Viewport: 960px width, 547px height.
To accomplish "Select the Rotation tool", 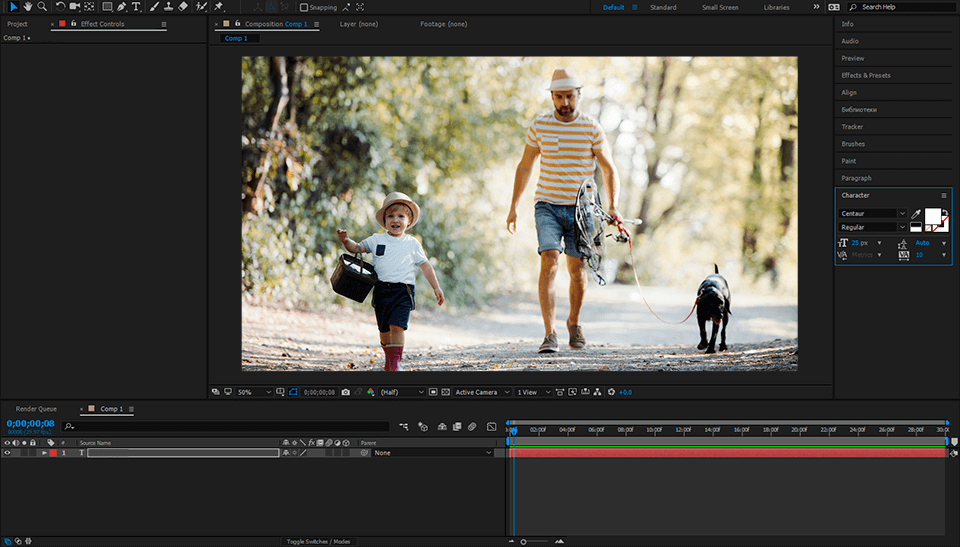I will 60,7.
